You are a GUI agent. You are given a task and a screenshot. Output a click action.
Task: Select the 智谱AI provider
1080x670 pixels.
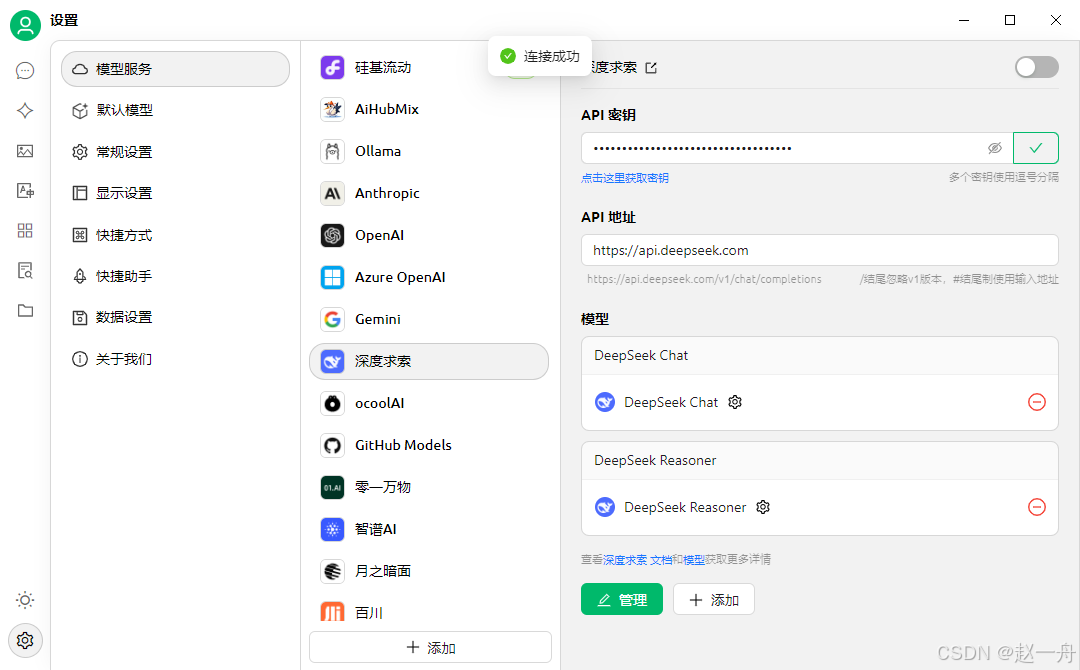[428, 530]
